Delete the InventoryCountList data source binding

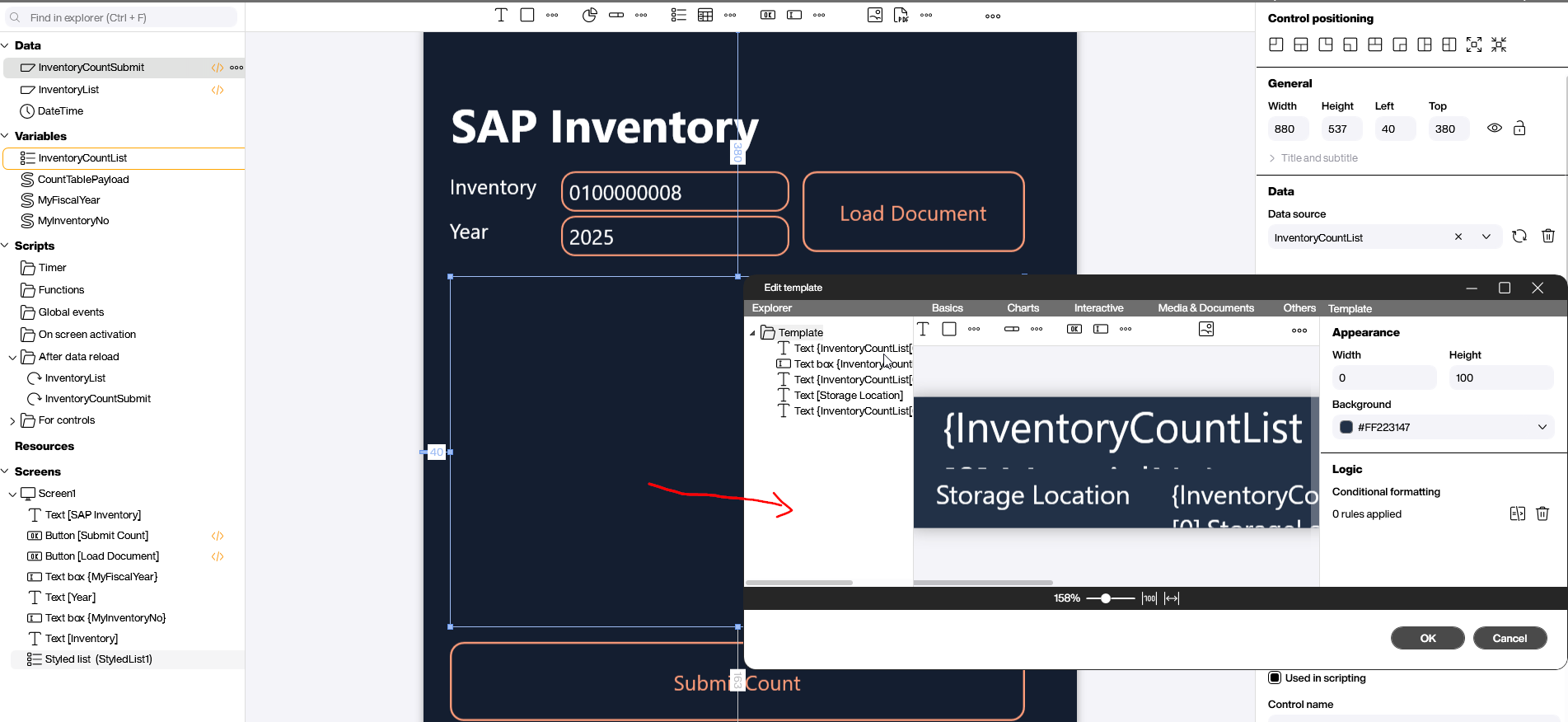point(1548,237)
